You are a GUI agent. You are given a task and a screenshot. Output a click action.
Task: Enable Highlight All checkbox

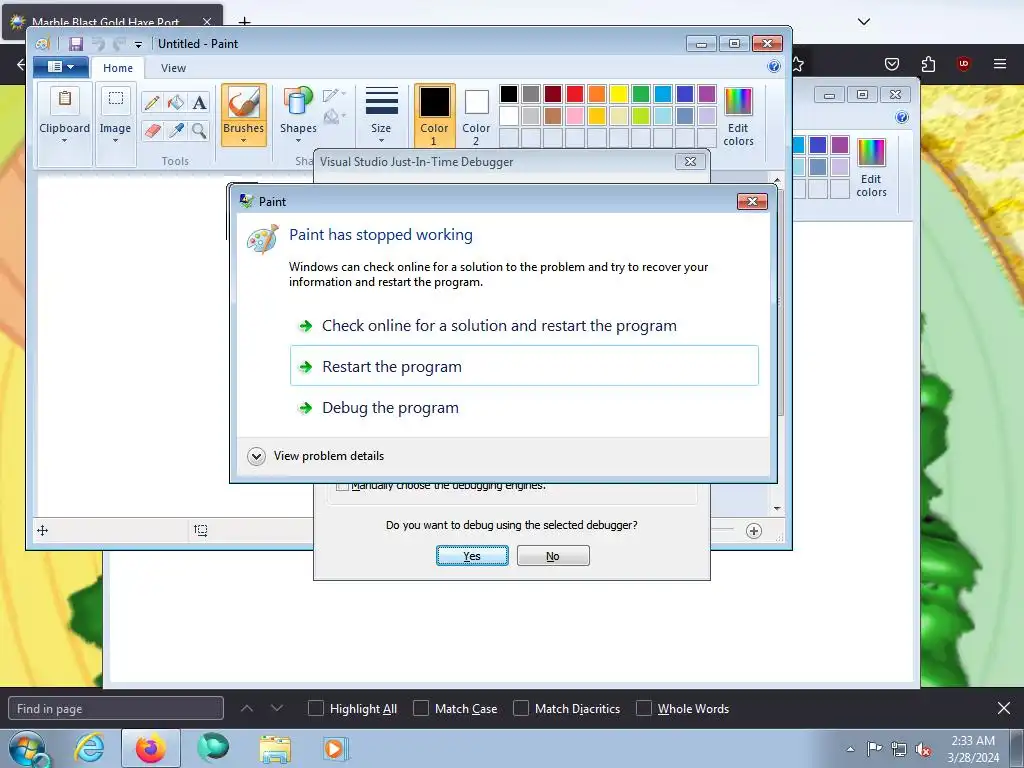[315, 709]
